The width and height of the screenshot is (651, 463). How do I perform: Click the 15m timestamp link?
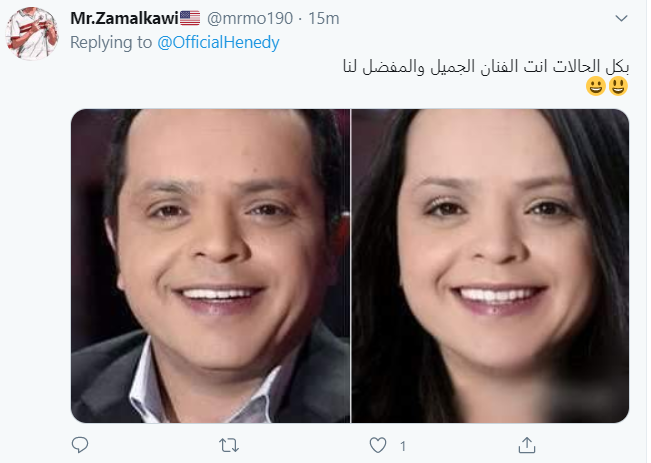323,18
